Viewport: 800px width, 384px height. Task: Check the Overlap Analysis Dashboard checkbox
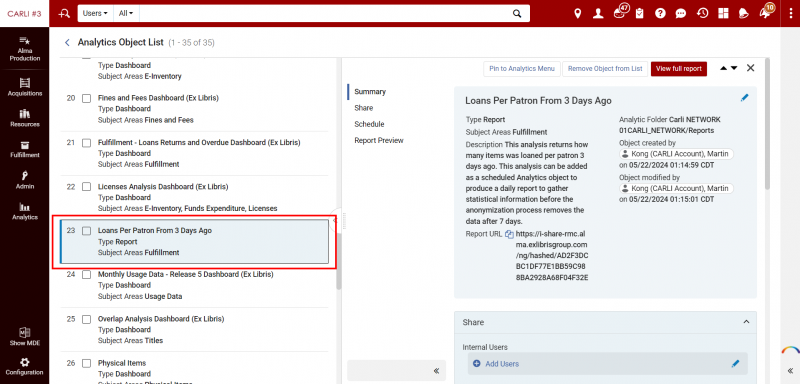(87, 319)
